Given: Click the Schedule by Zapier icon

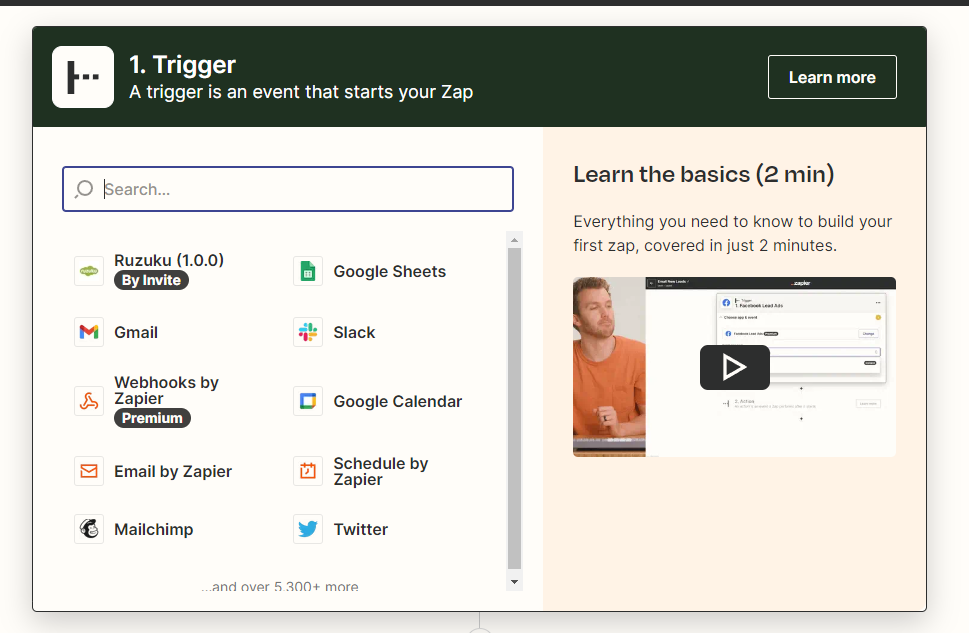Looking at the screenshot, I should tap(308, 471).
